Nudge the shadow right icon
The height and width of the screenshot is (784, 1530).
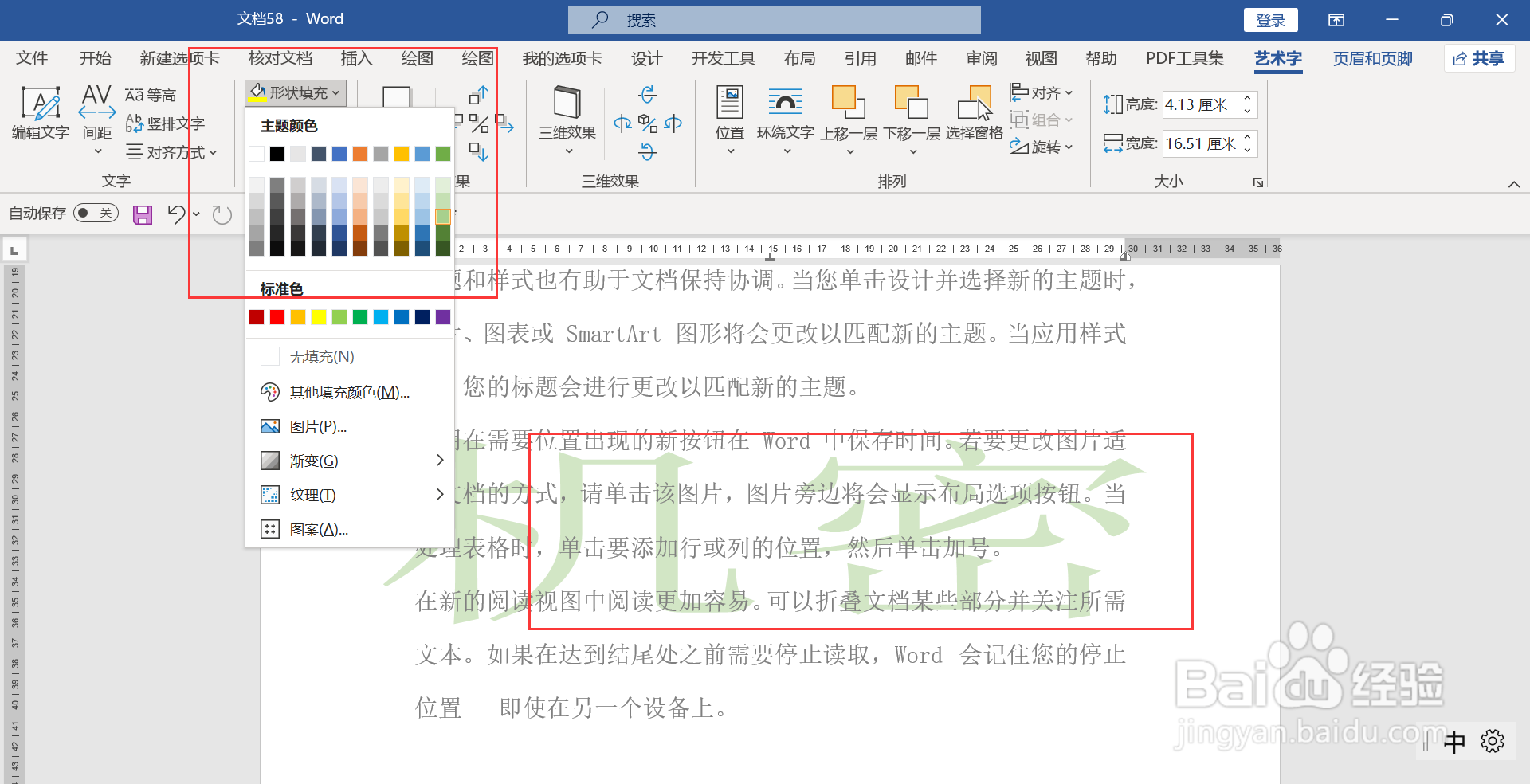(x=504, y=123)
